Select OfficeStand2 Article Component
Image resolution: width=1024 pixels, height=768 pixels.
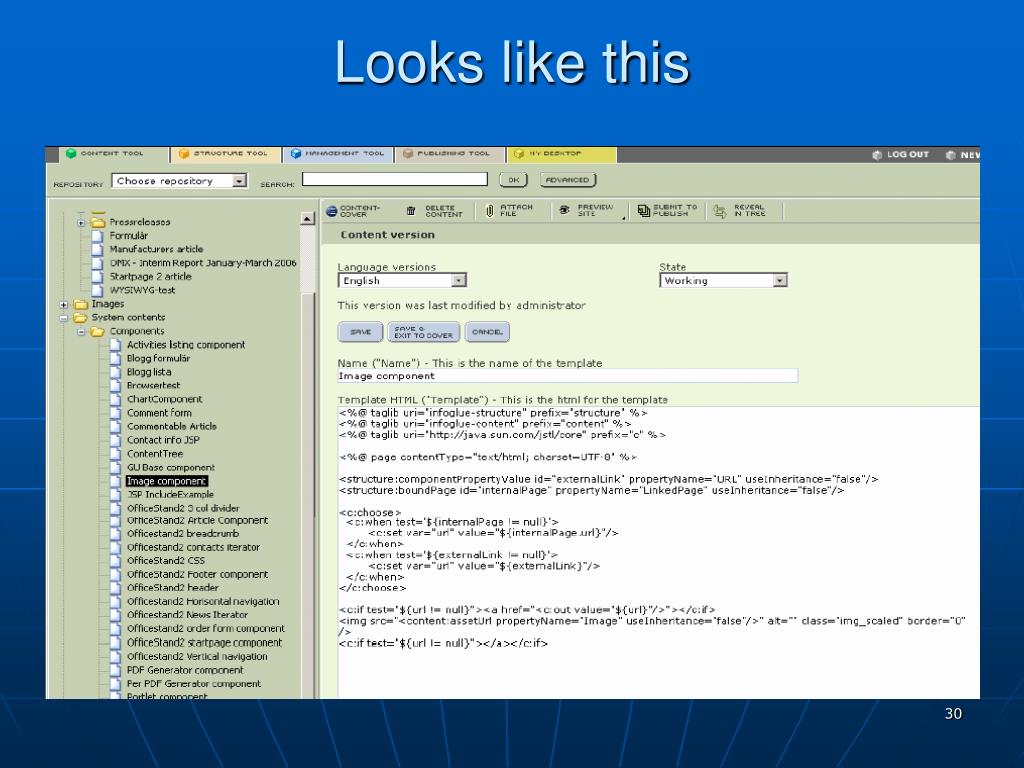click(197, 521)
